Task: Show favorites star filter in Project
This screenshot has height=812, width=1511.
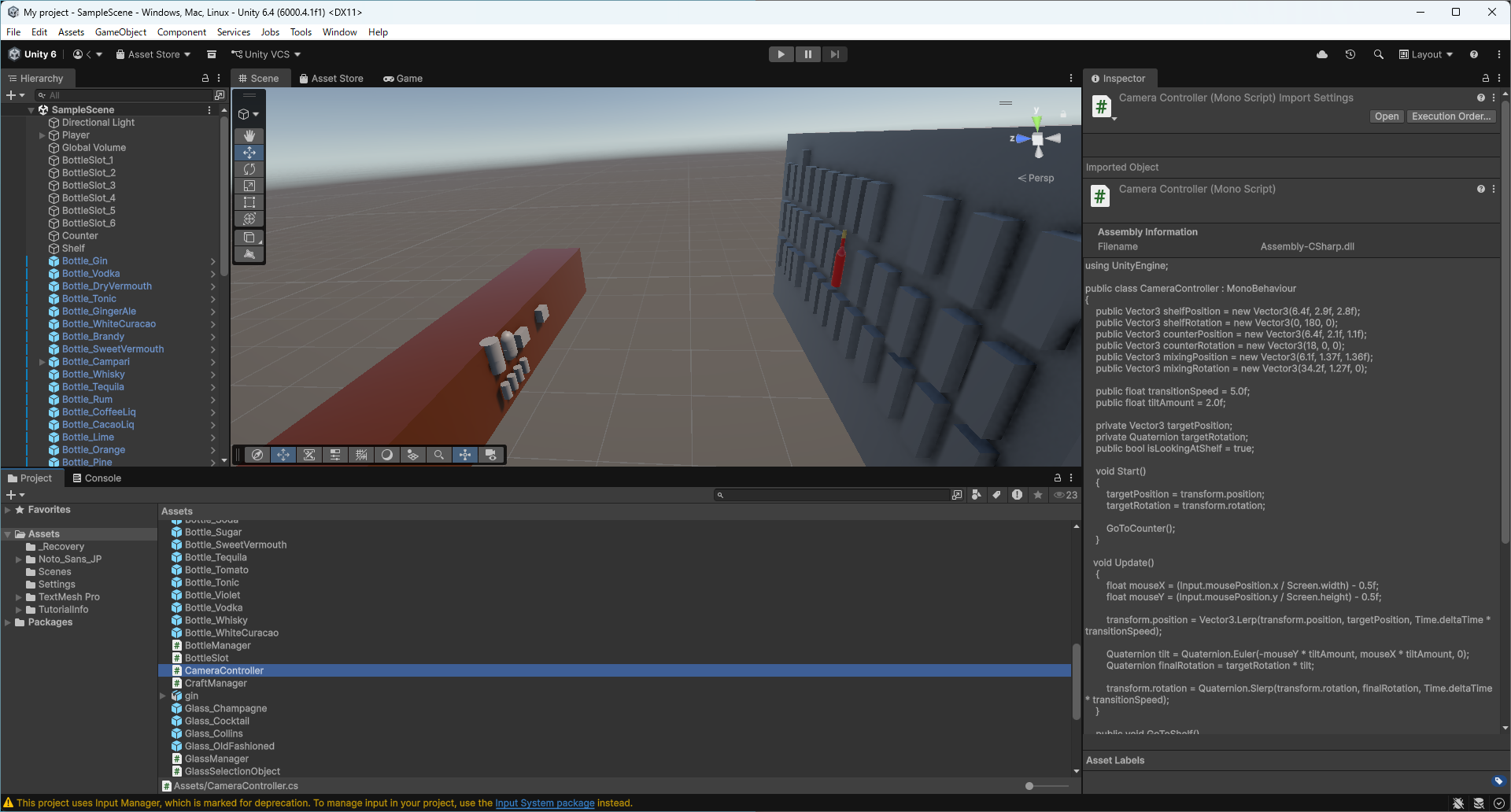Action: tap(1038, 495)
